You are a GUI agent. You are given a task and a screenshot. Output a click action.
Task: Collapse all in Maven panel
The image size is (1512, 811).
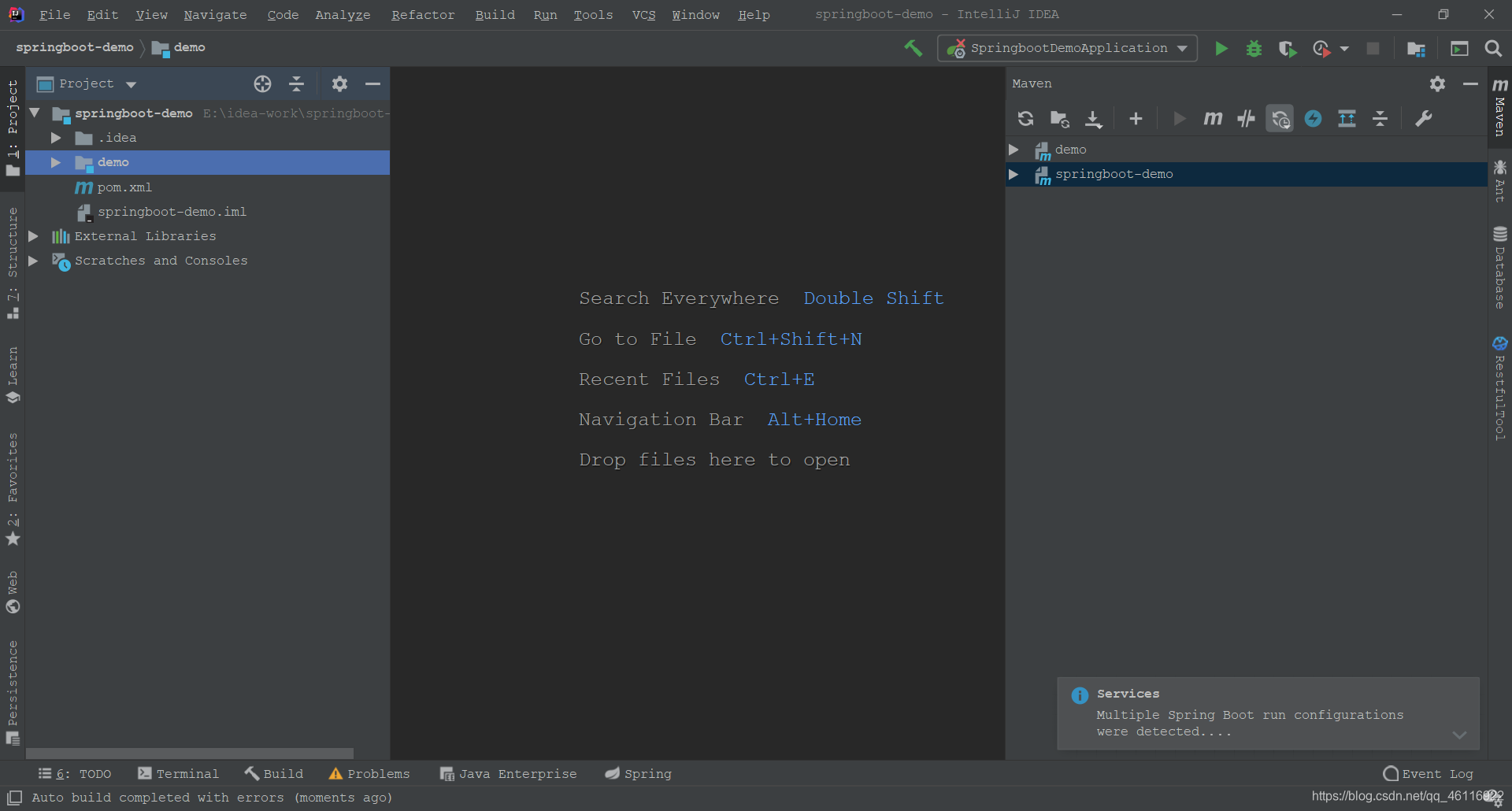pos(1380,119)
